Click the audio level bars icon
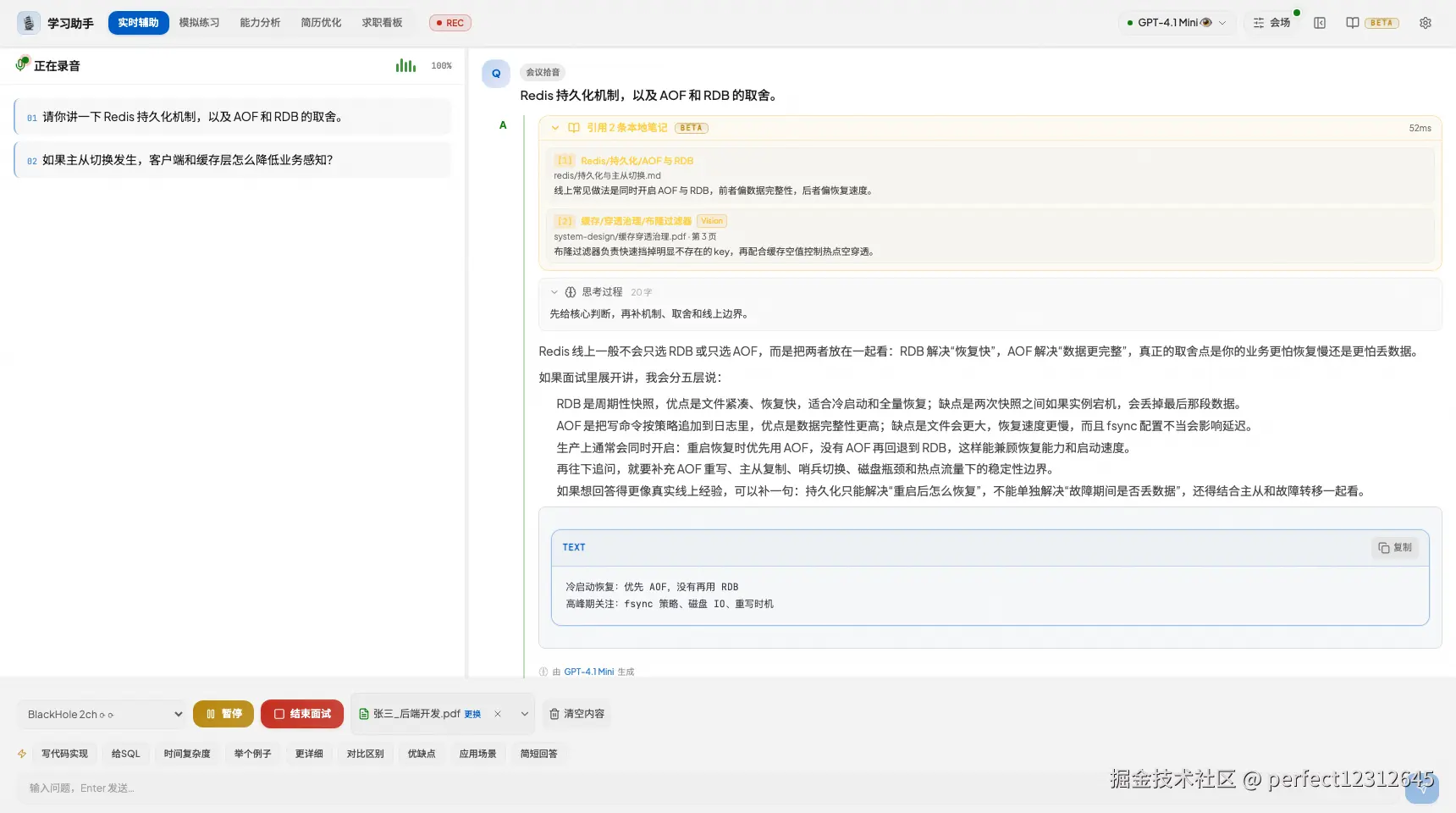The width and height of the screenshot is (1456, 813). (x=405, y=65)
